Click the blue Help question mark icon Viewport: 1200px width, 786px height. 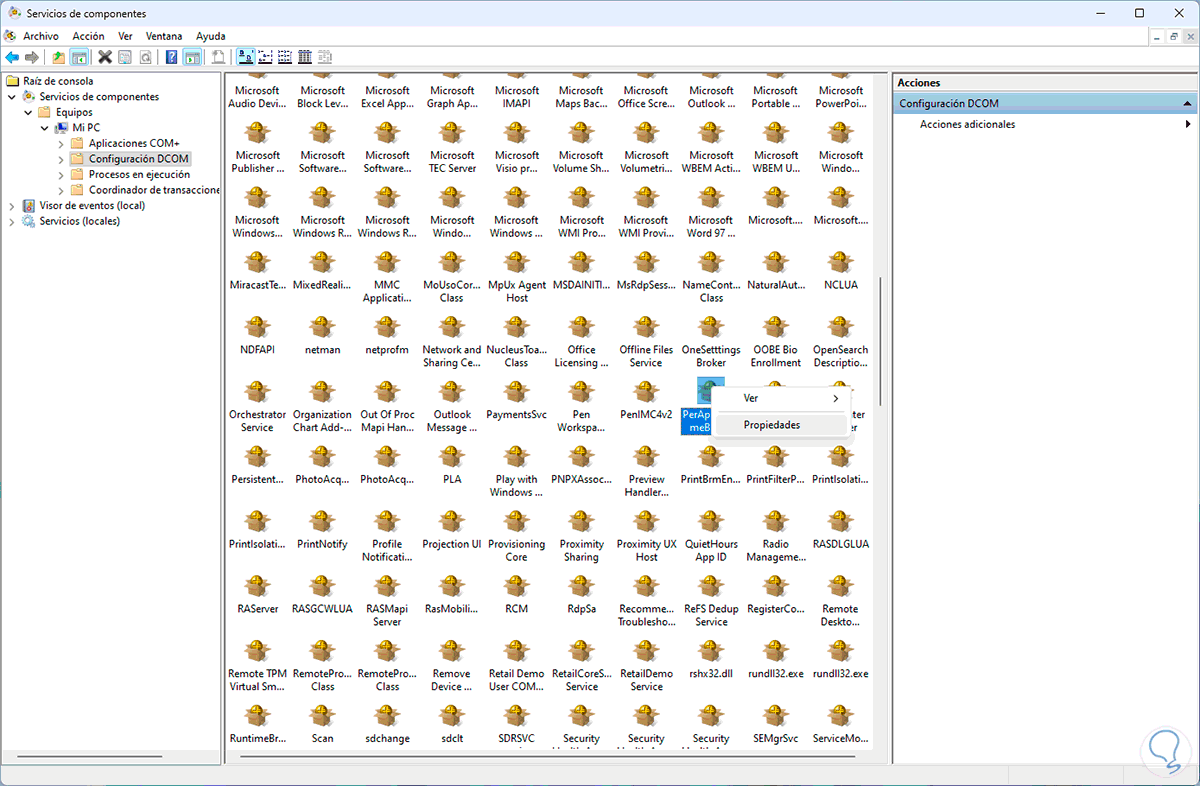172,57
